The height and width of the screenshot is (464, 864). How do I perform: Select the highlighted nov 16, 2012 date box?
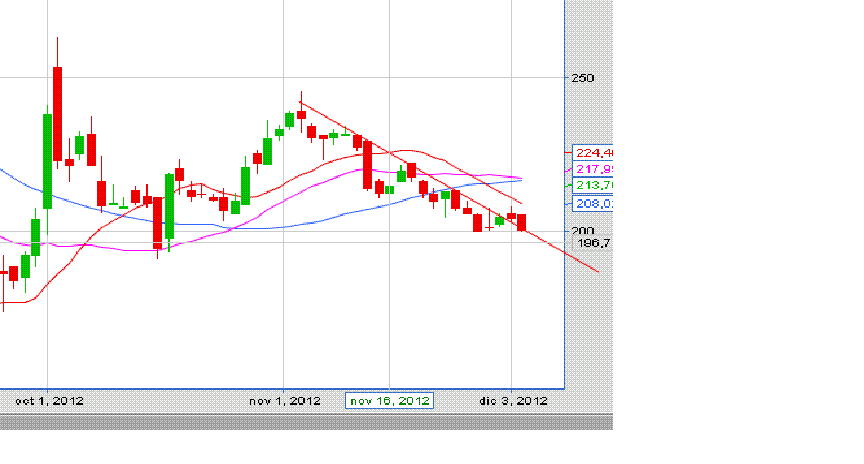(389, 401)
